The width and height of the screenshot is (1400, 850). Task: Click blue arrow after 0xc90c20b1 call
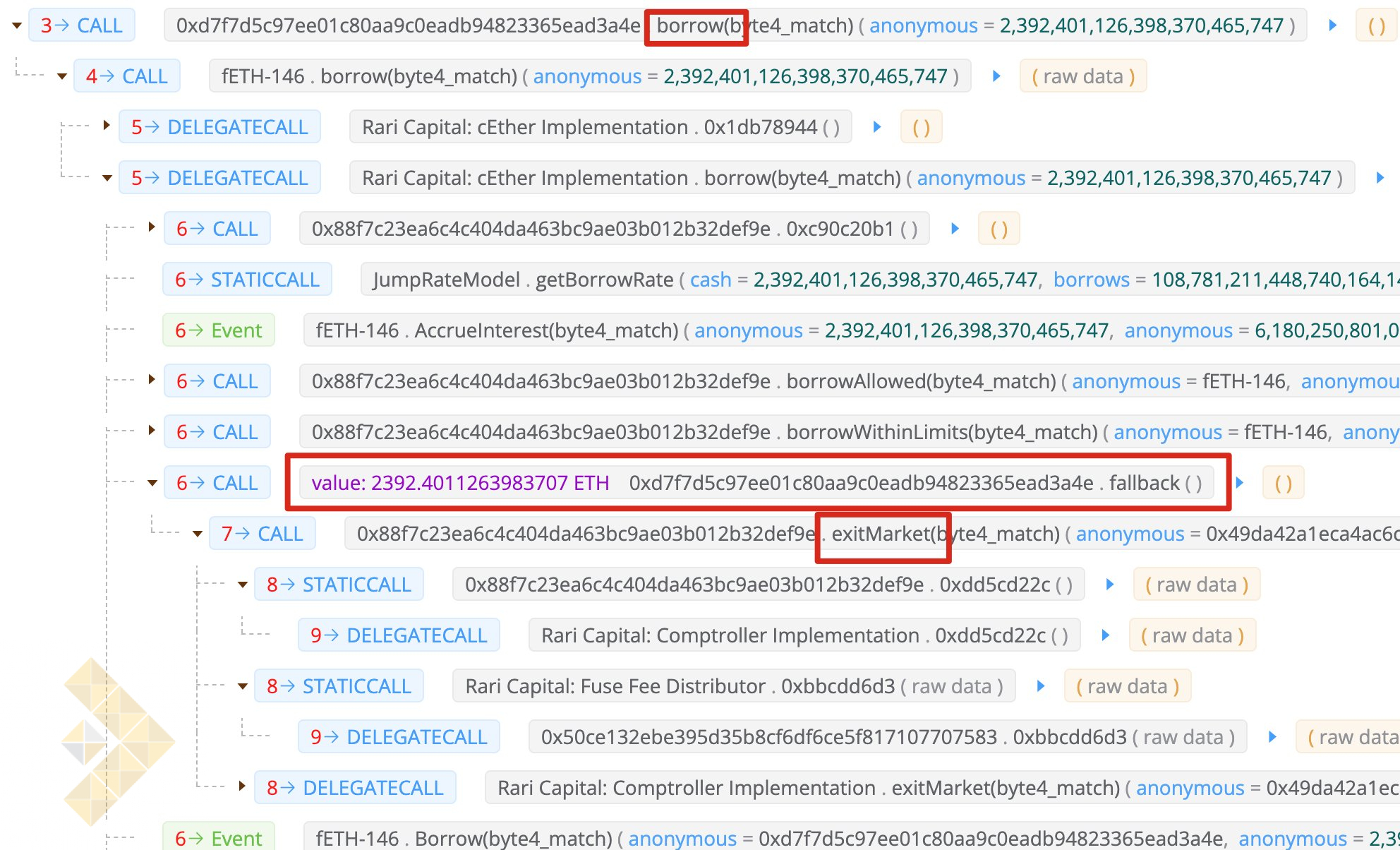point(955,229)
